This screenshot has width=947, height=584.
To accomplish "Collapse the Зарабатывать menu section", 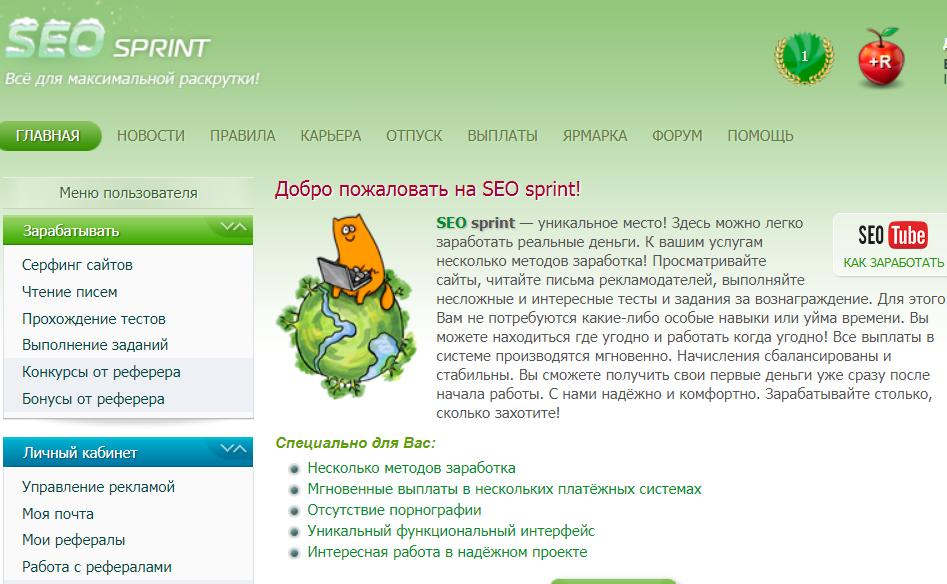I will point(232,228).
